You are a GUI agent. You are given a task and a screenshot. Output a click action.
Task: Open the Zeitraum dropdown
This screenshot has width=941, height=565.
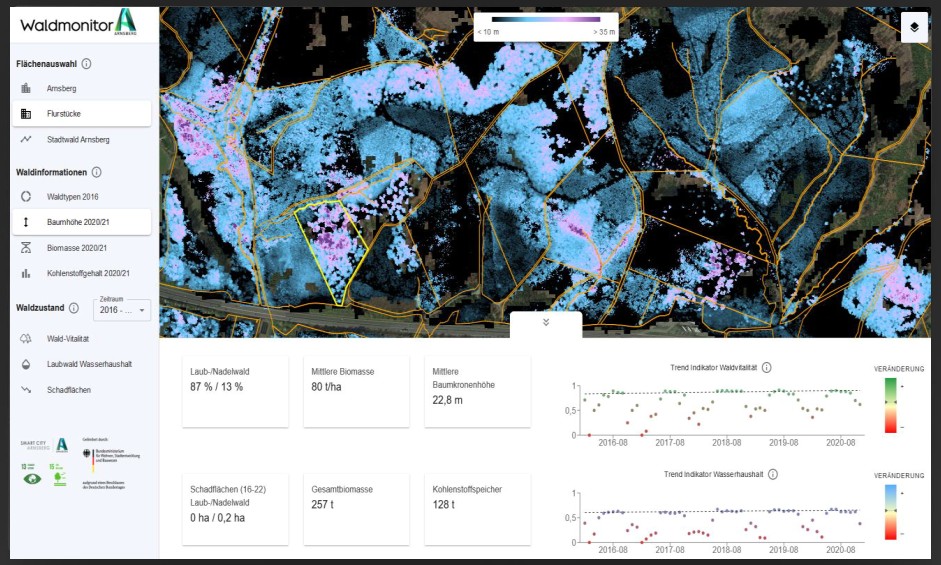[122, 310]
